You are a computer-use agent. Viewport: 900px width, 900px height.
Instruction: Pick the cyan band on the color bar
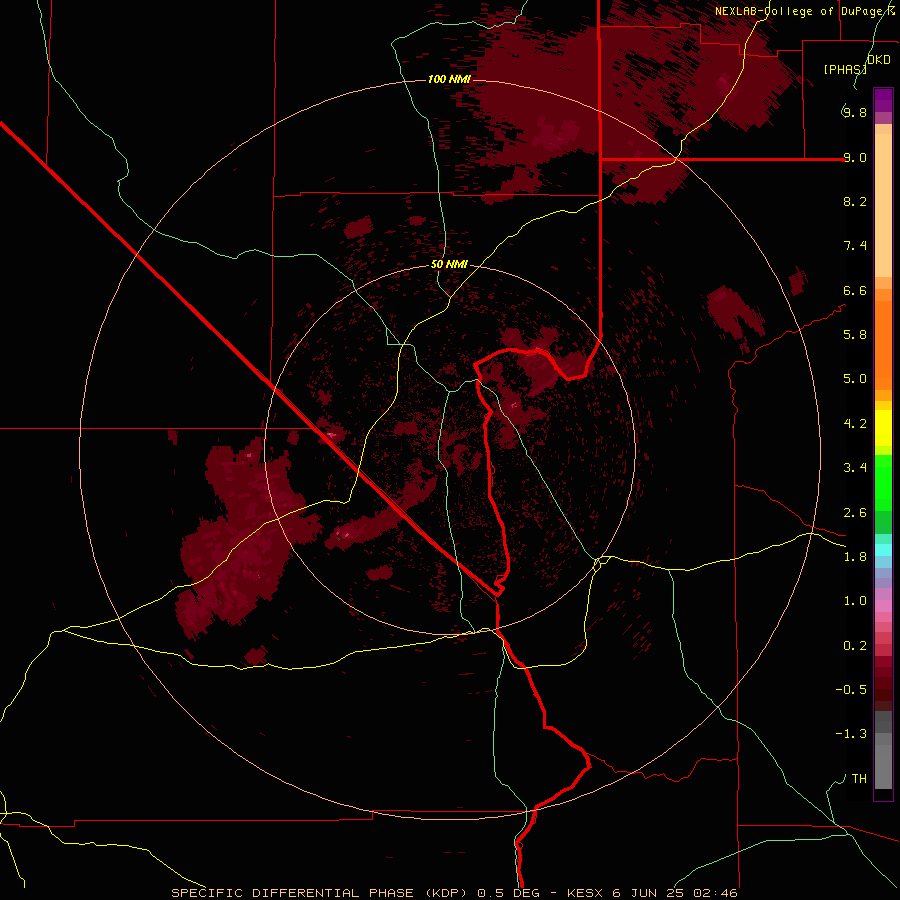[x=883, y=550]
